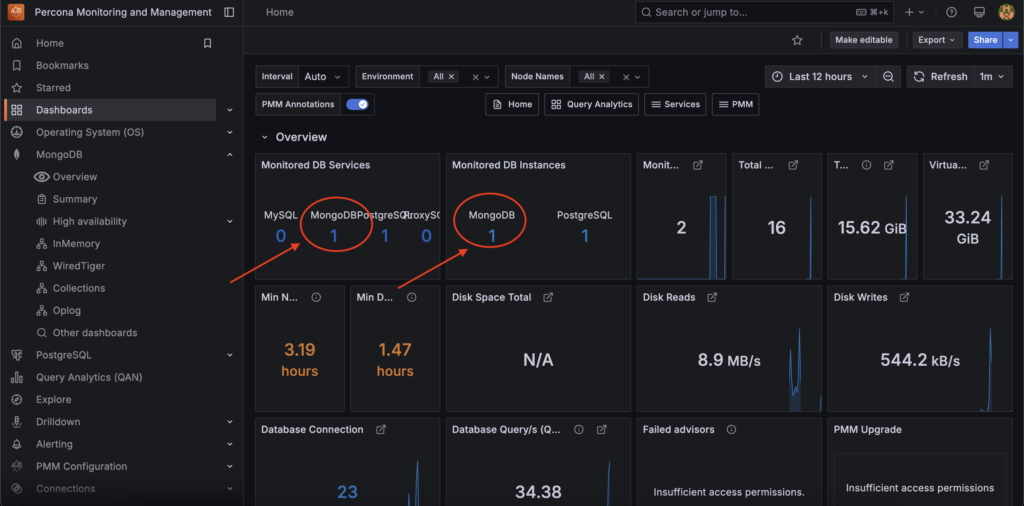
Task: Go to Home in sidebar
Action: (50, 43)
